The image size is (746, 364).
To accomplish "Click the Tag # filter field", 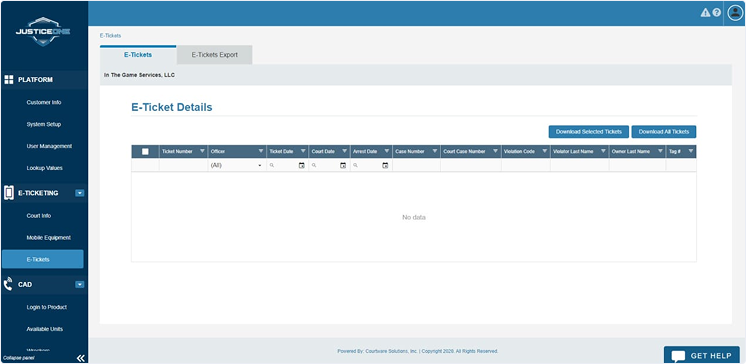I will point(681,166).
